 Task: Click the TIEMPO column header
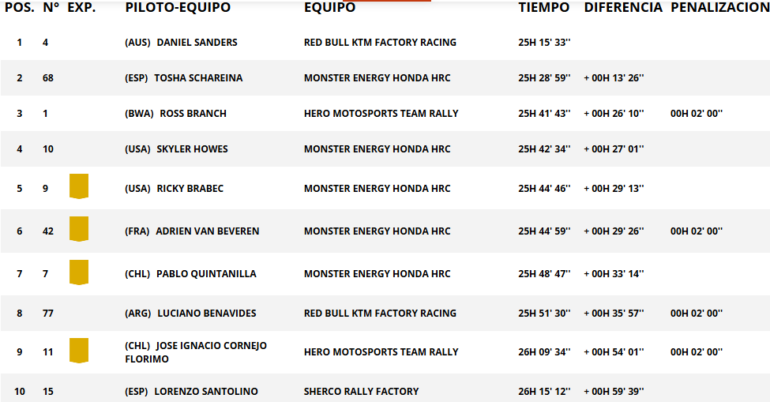544,8
